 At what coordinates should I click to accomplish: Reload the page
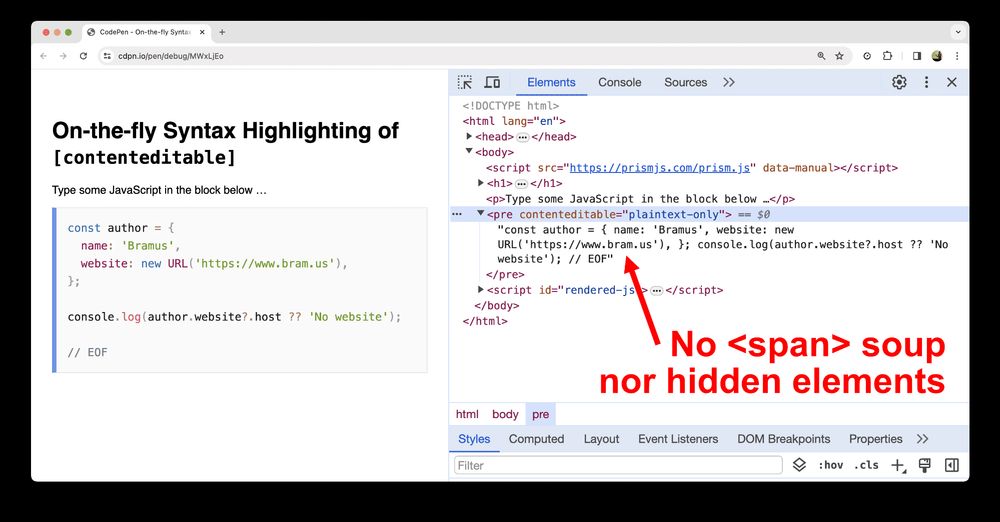(x=83, y=56)
